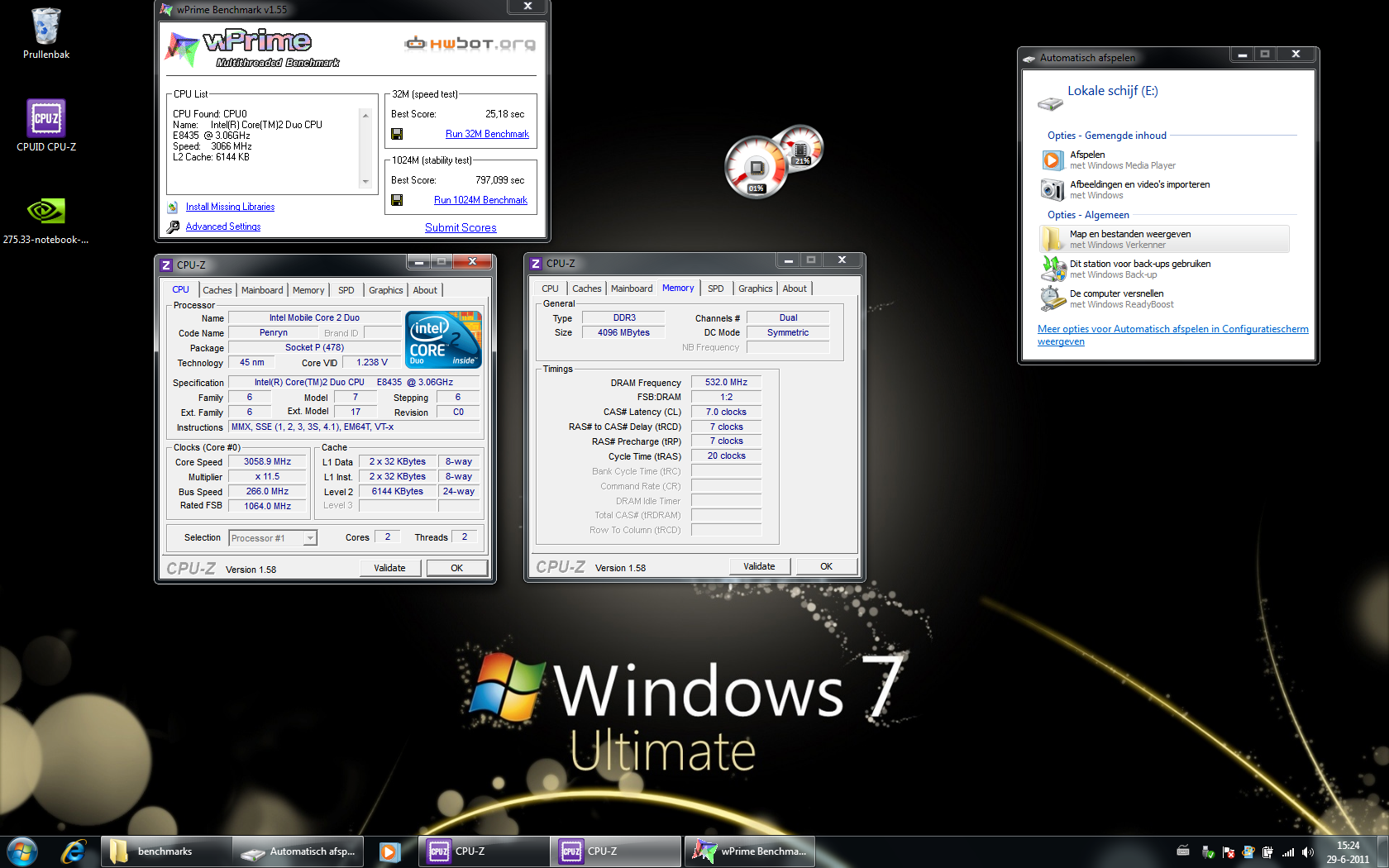Click the memory usage small gadget dial
The image size is (1389, 868).
pos(800,147)
